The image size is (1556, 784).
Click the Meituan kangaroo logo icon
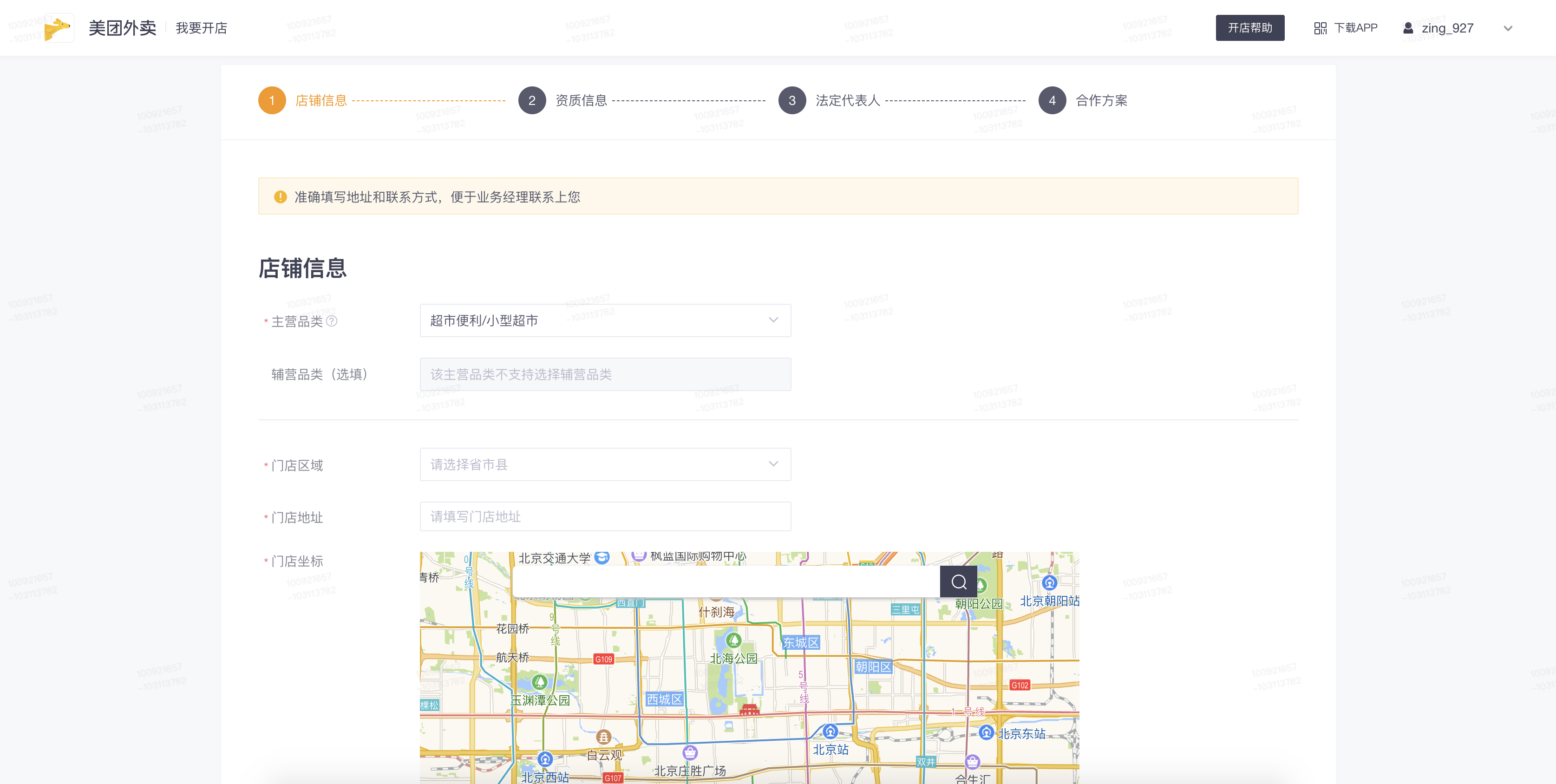[59, 28]
